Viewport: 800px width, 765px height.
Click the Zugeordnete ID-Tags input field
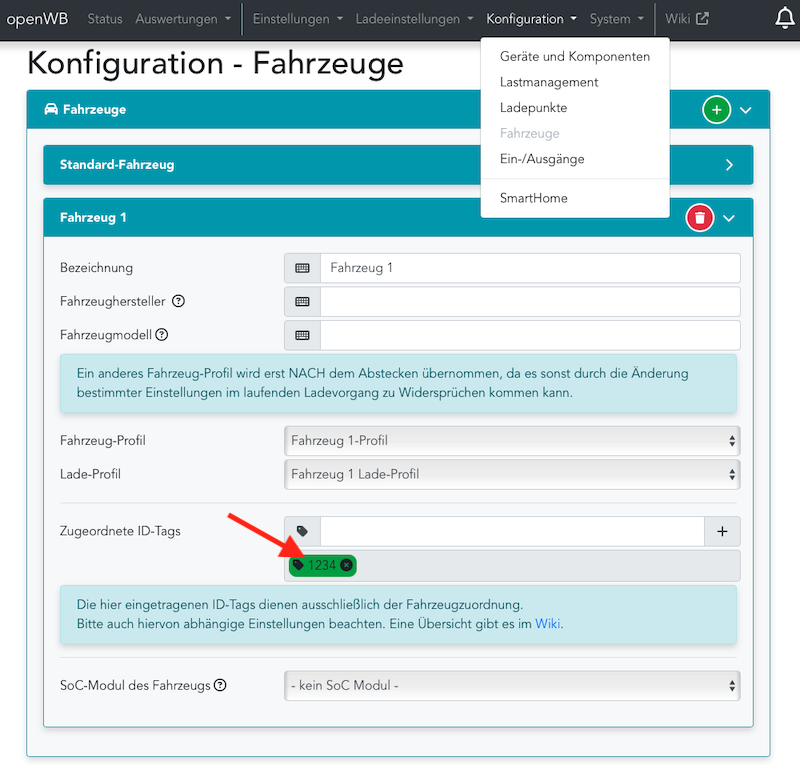[x=511, y=532]
